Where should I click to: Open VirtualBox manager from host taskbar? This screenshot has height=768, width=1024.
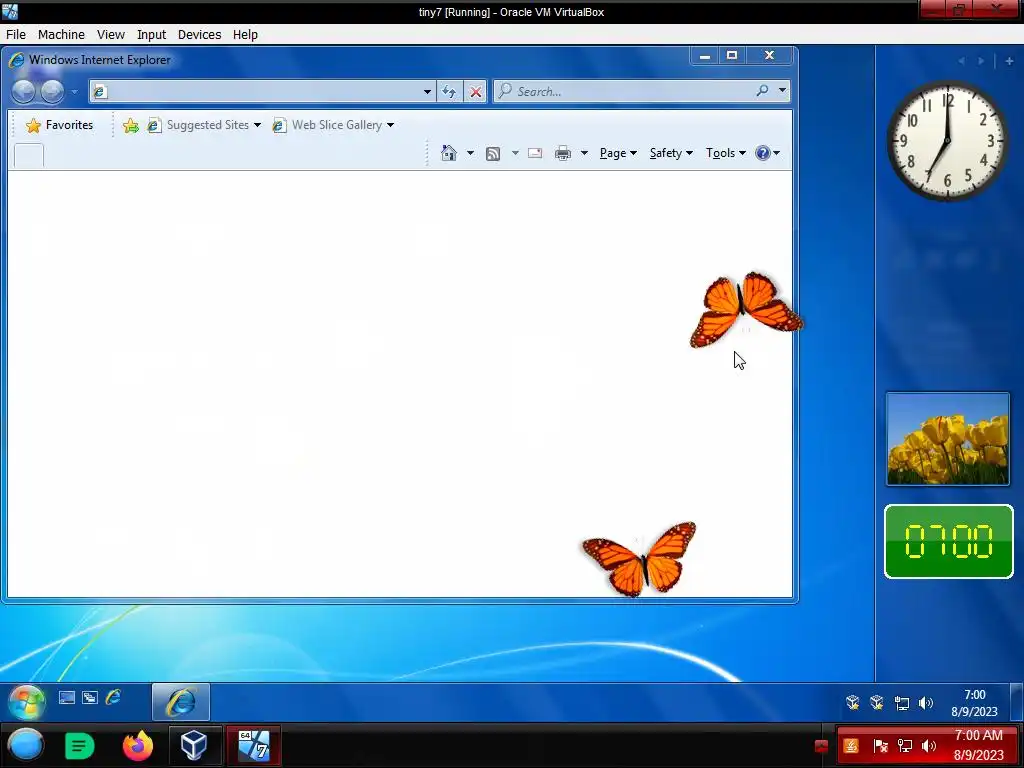[194, 745]
